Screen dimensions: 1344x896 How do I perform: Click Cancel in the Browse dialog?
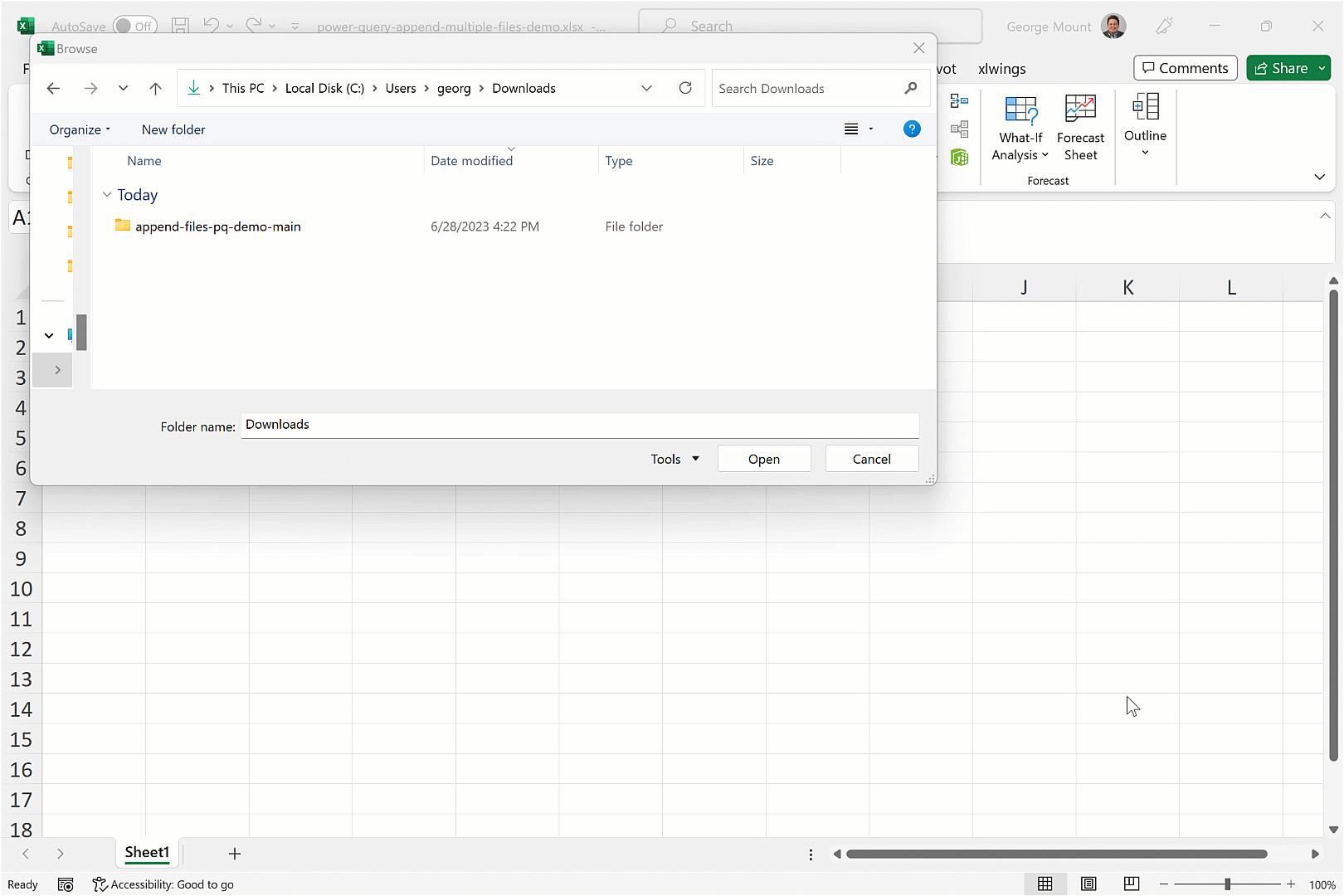point(871,460)
